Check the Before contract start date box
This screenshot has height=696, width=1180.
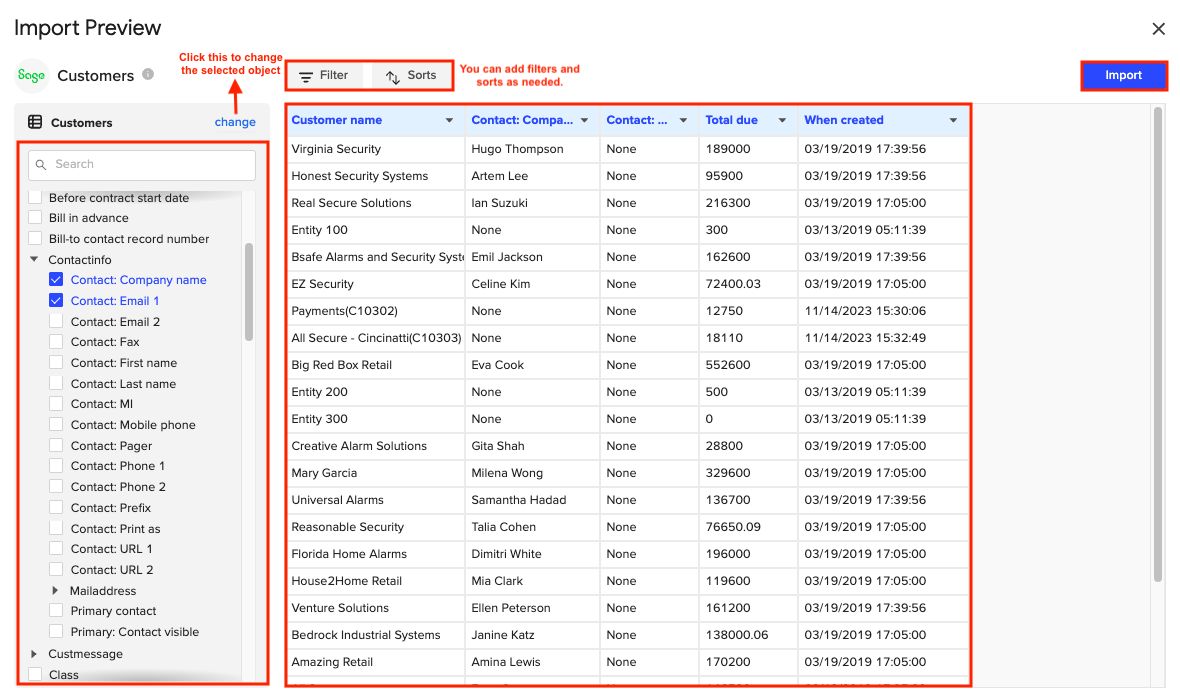35,197
